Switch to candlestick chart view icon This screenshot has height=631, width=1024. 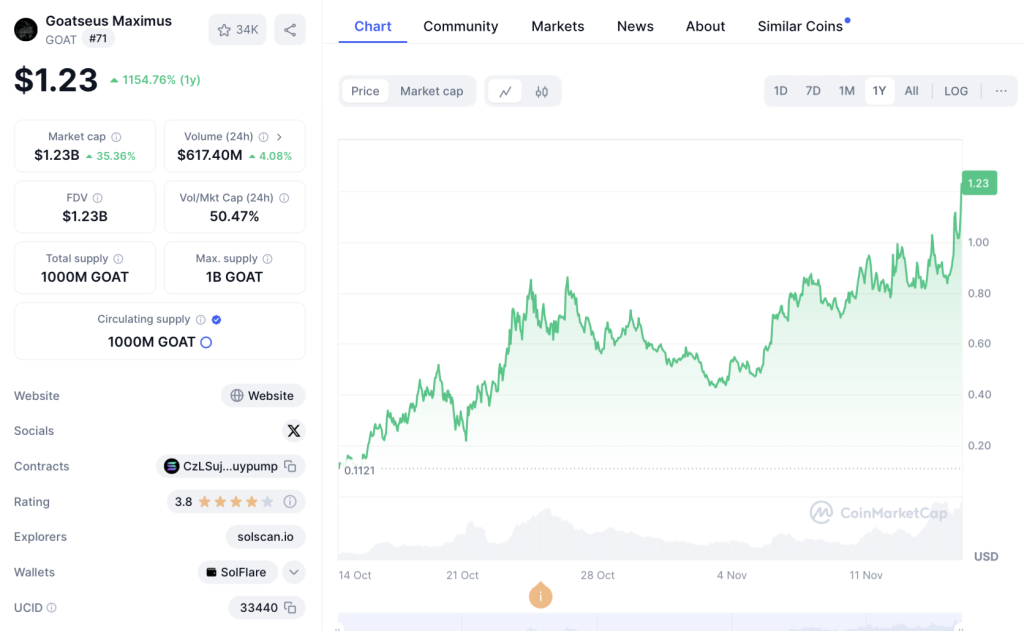point(541,91)
